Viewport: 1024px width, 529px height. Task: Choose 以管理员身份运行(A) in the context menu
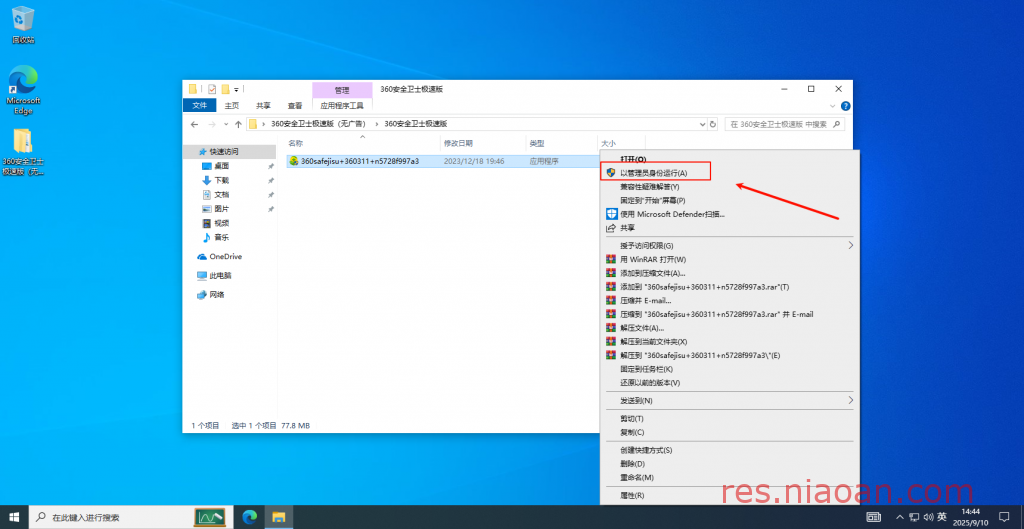(x=654, y=173)
